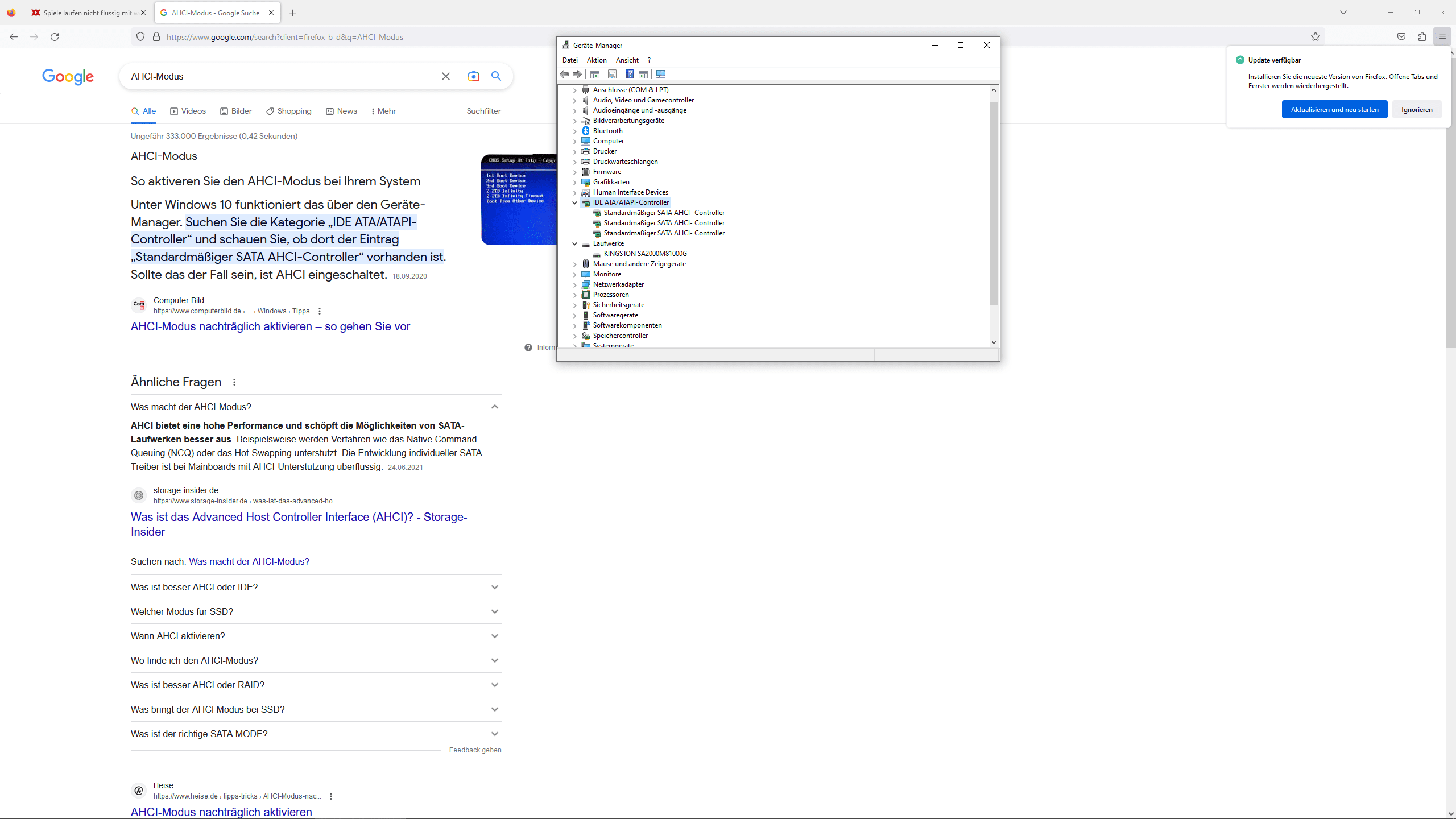Expand the Monitore category
This screenshot has width=1456, height=819.
coord(574,274)
